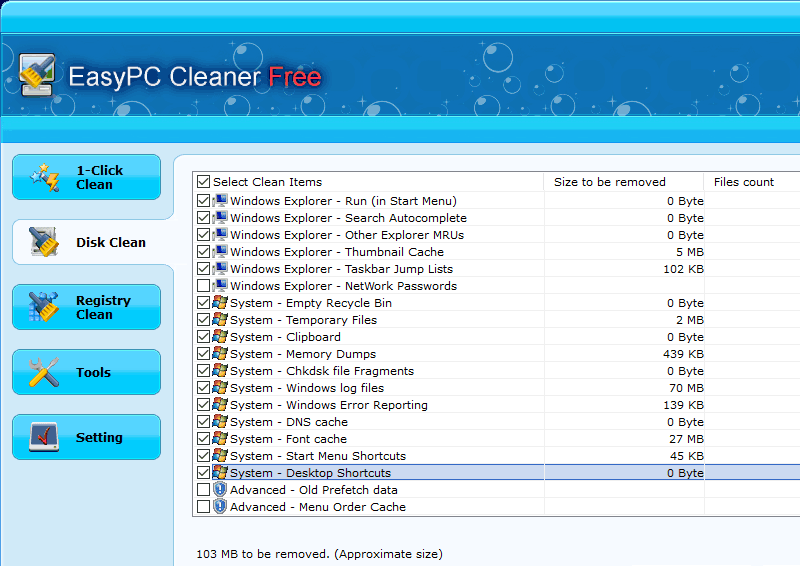Check Advanced - Menu Order Cache checkbox
The width and height of the screenshot is (800, 566).
(204, 507)
